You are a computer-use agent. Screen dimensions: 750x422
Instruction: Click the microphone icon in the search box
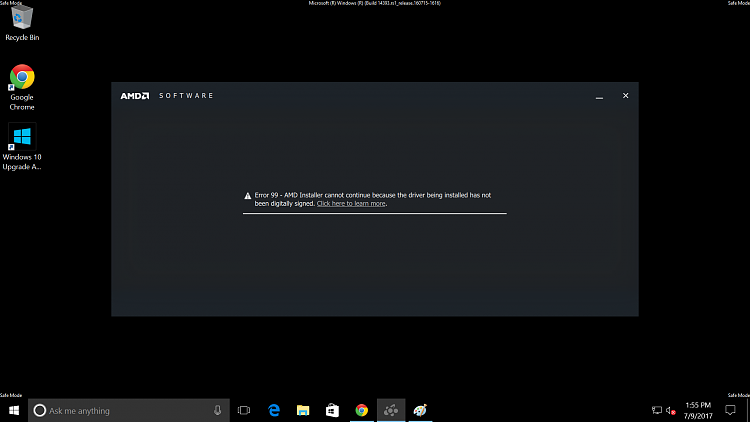point(218,411)
